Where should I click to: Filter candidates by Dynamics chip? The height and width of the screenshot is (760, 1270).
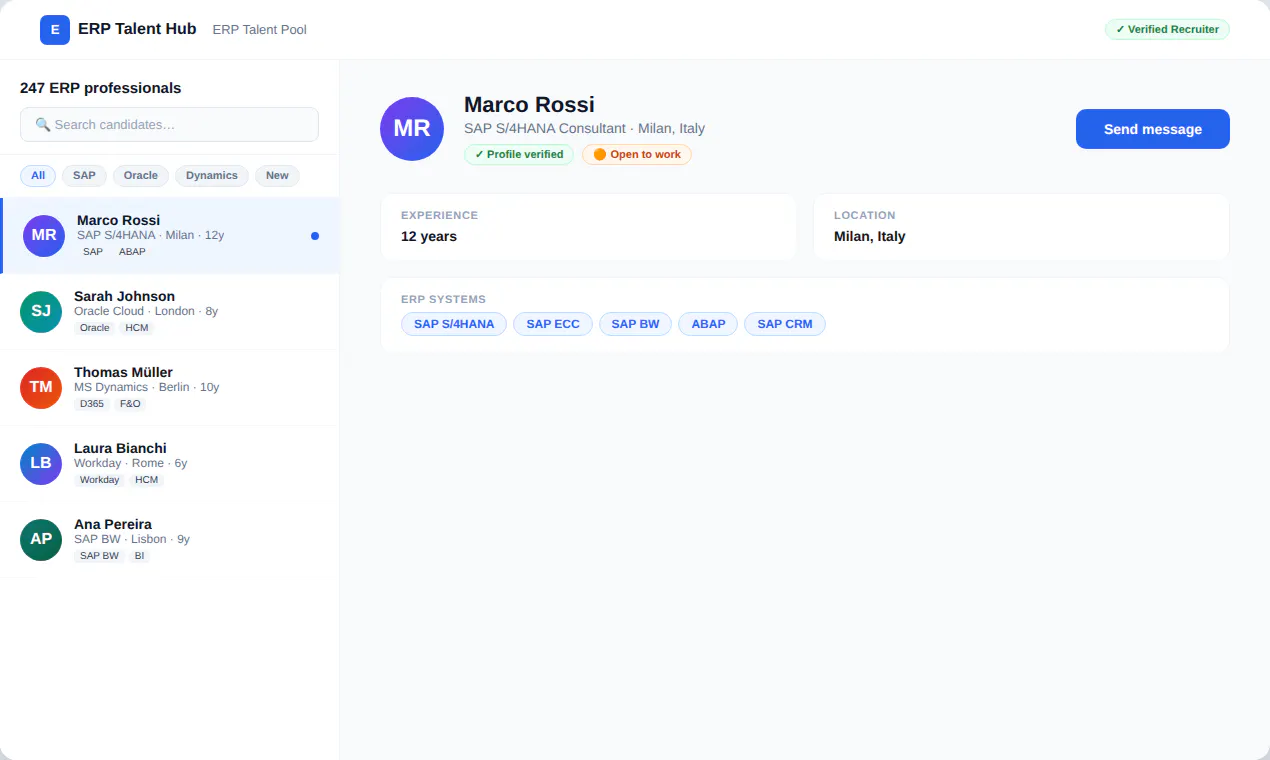point(212,176)
